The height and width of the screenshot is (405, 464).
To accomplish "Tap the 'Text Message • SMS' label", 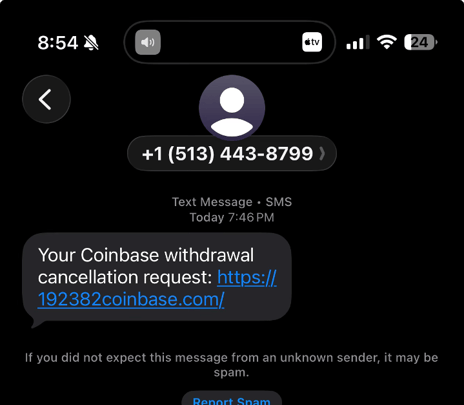I will coord(232,202).
